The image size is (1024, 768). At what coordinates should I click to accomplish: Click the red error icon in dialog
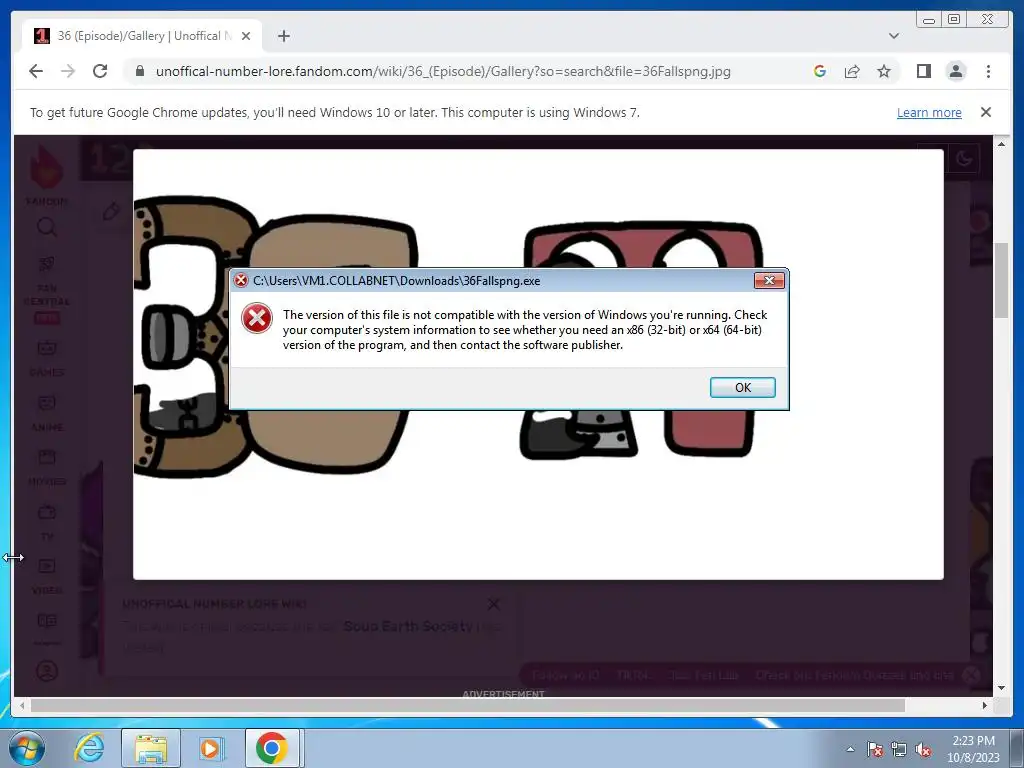pos(257,319)
